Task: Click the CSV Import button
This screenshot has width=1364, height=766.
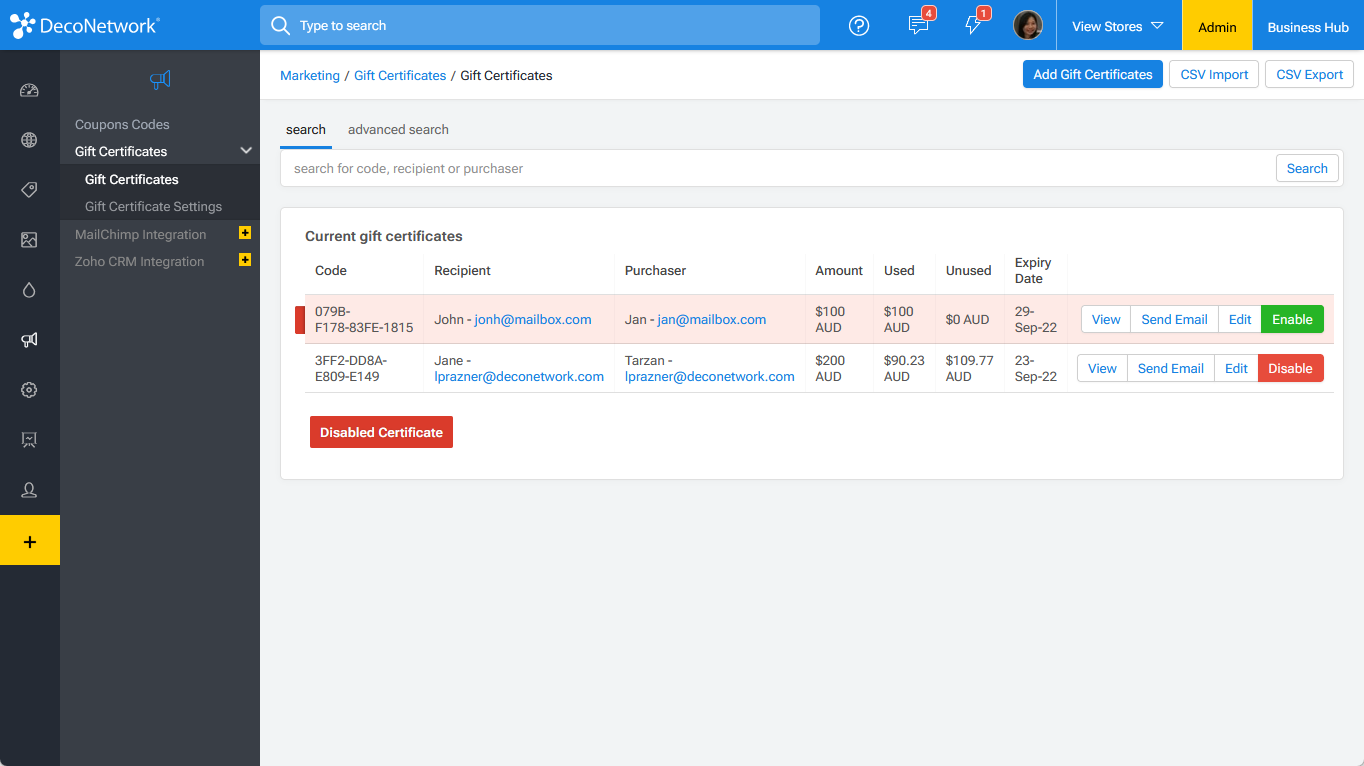Action: [x=1214, y=74]
